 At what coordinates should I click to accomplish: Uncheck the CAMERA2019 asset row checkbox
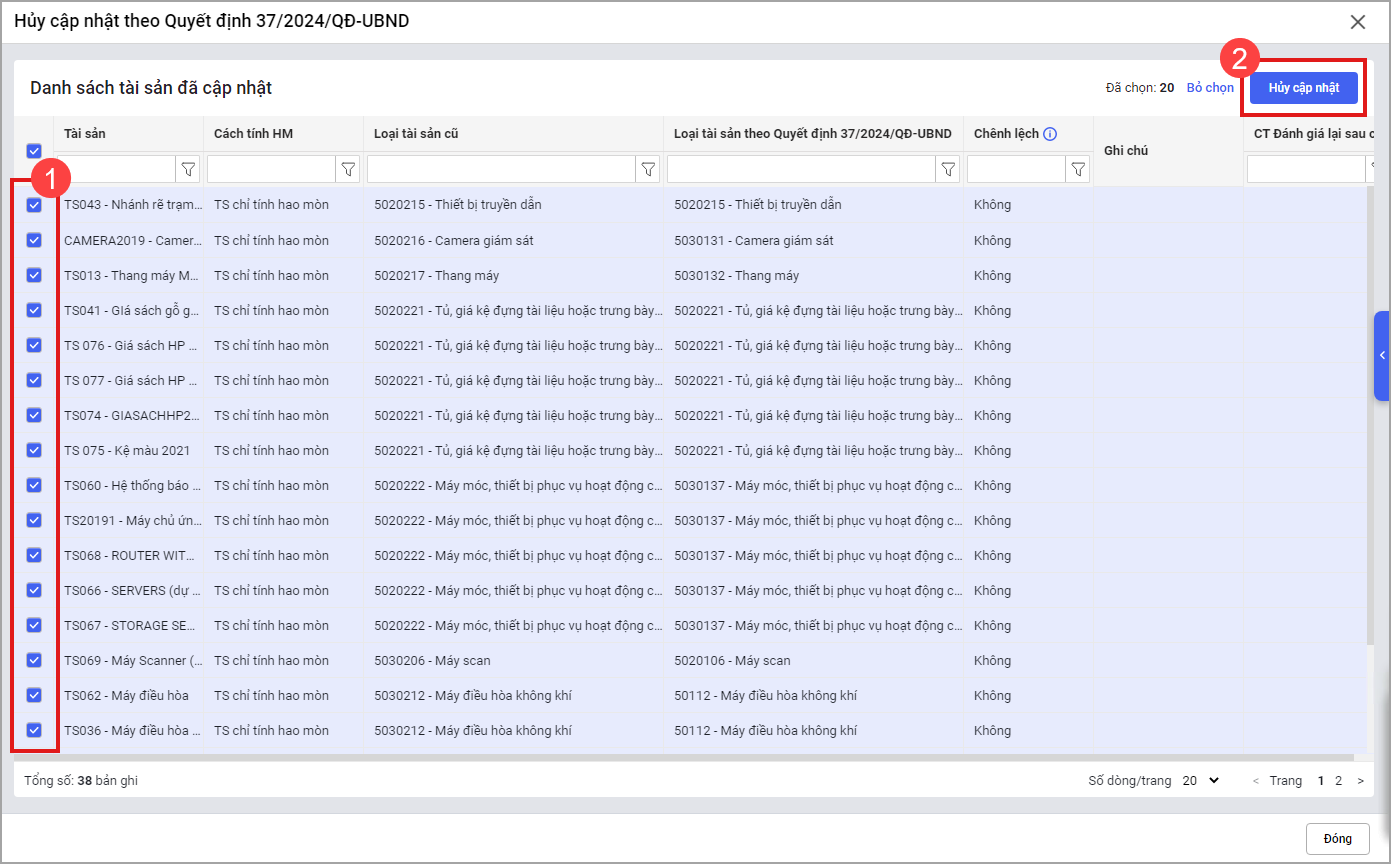pyautogui.click(x=34, y=240)
